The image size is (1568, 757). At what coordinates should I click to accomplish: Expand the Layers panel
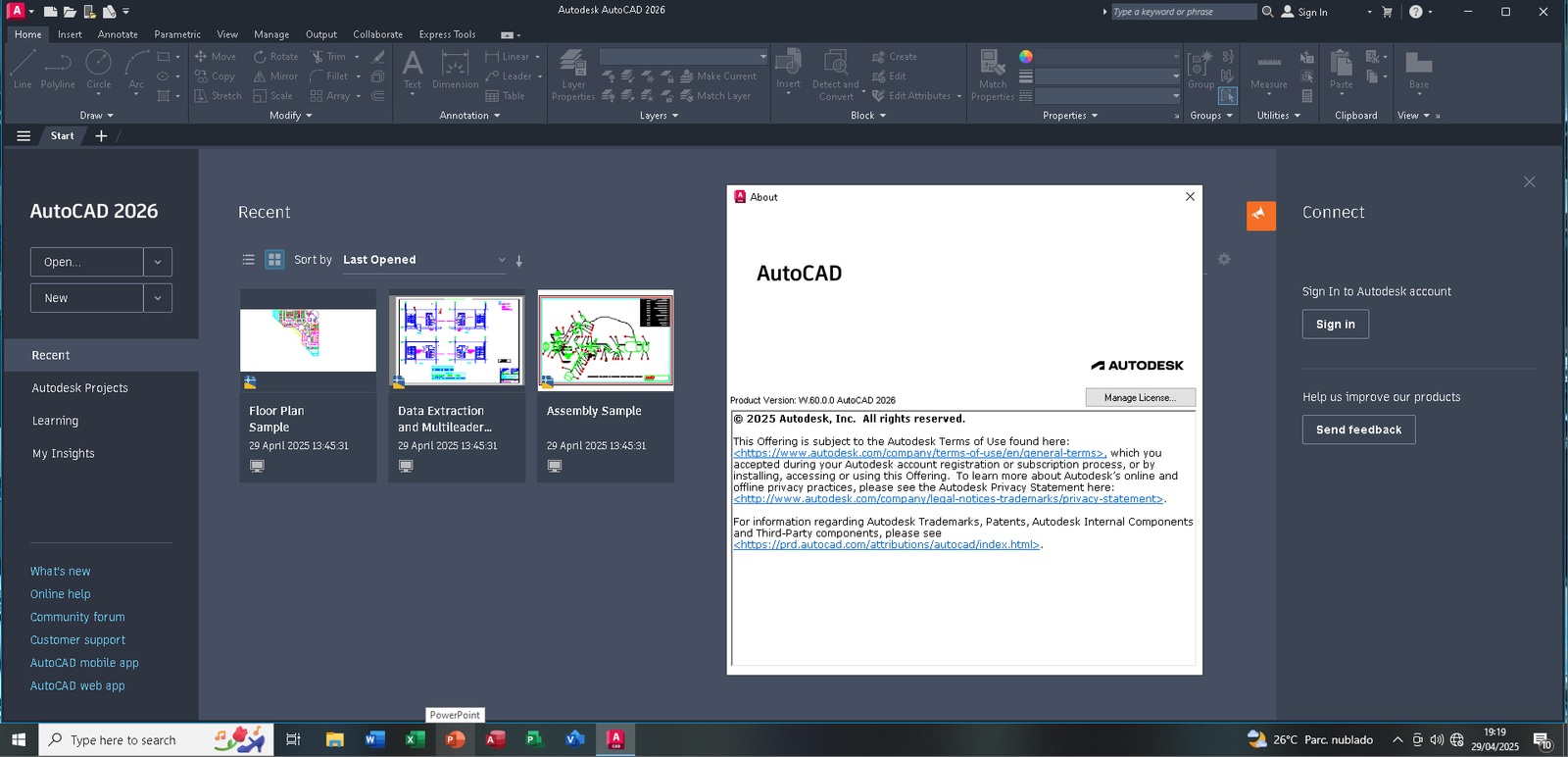pos(659,116)
